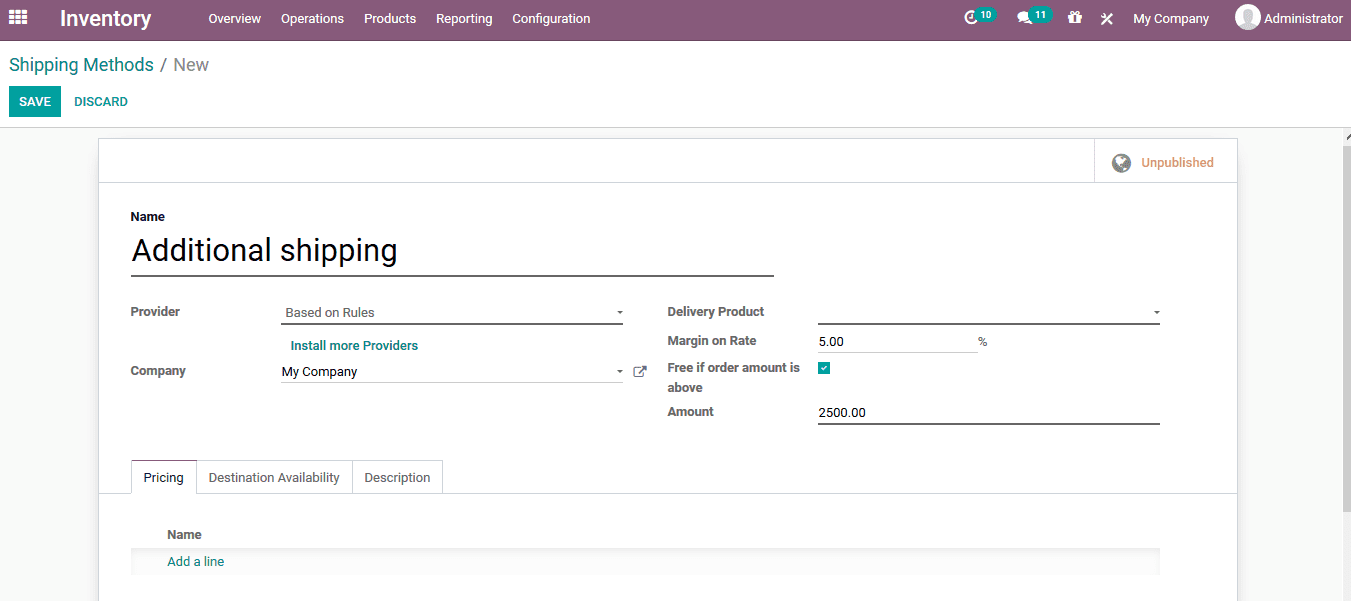Open the Activities clock icon showing 10

[972, 17]
